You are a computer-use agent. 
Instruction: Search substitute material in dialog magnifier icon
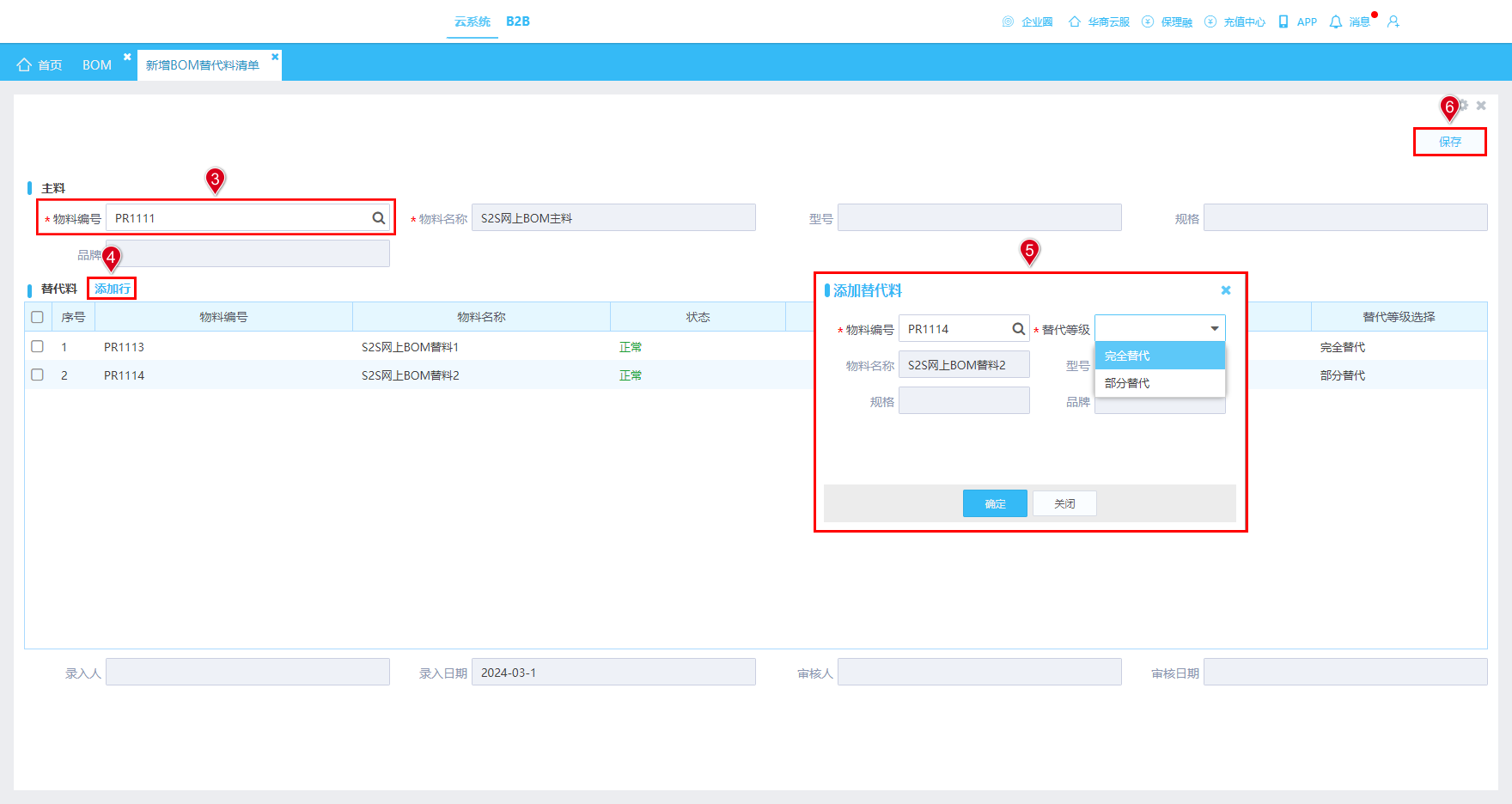[x=1018, y=329]
